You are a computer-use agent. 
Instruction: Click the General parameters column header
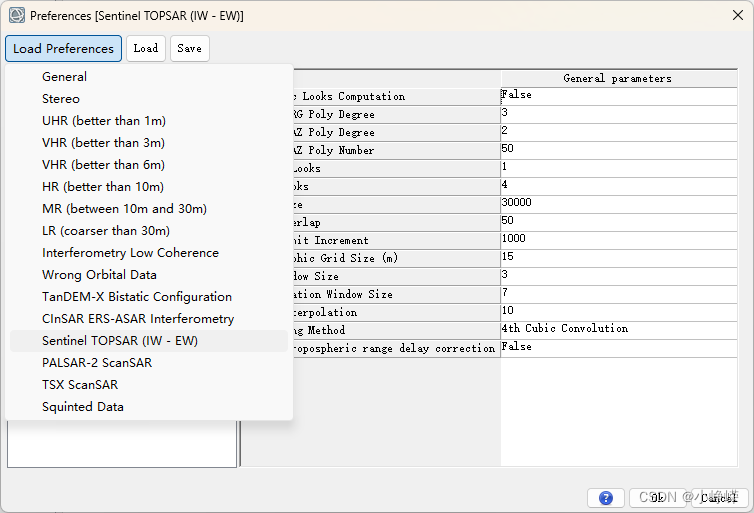click(x=618, y=79)
